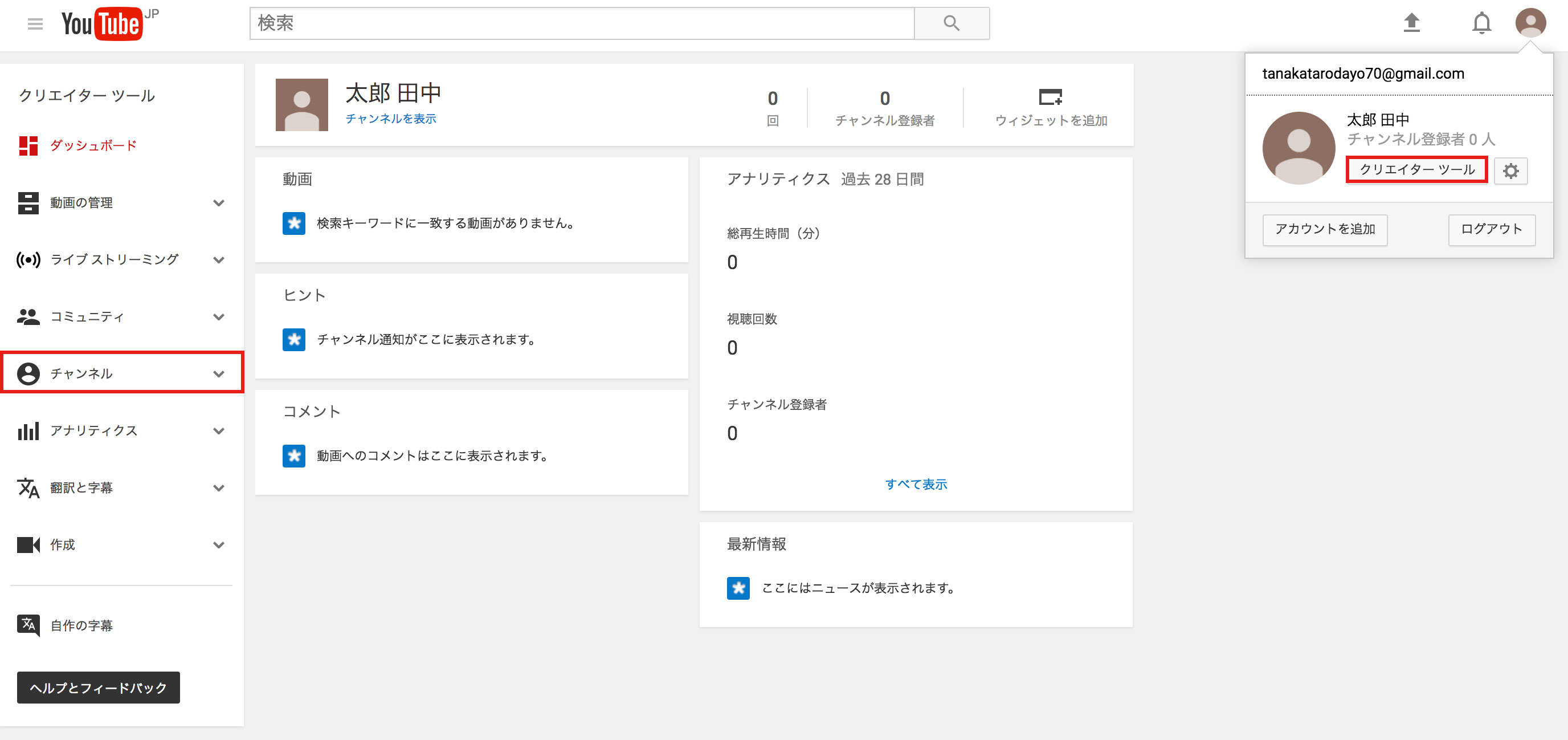Viewport: 1568px width, 740px height.
Task: Click the magnifier search button
Action: pyautogui.click(x=952, y=24)
